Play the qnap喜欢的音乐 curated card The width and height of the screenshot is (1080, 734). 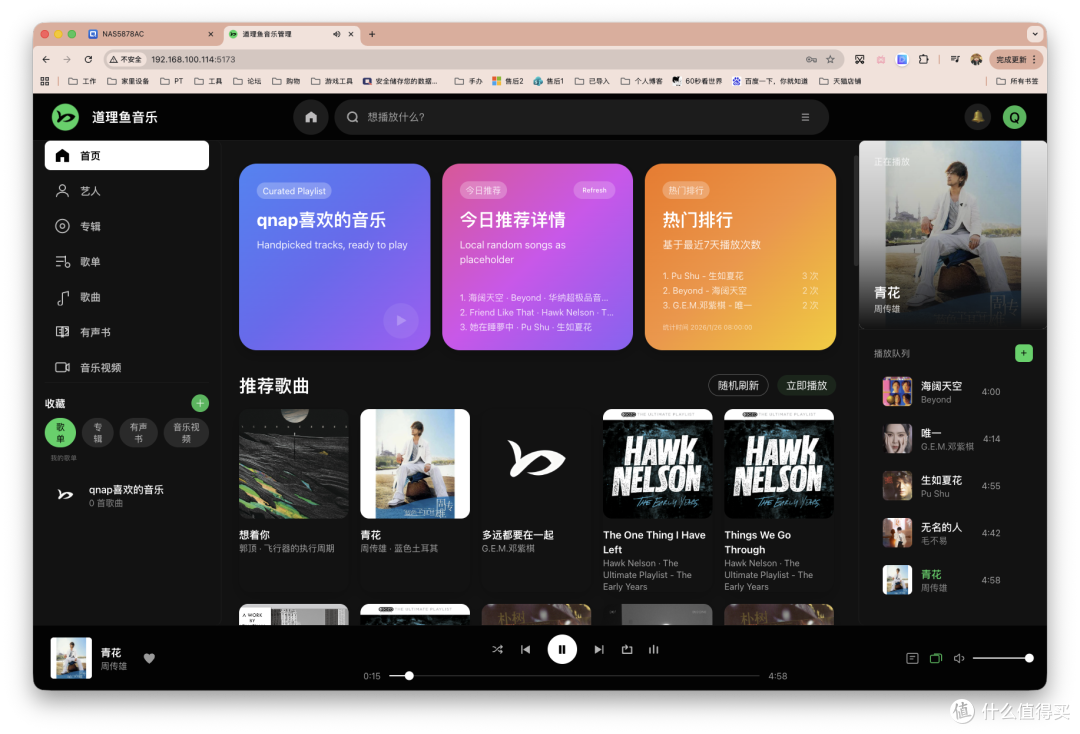pos(401,320)
